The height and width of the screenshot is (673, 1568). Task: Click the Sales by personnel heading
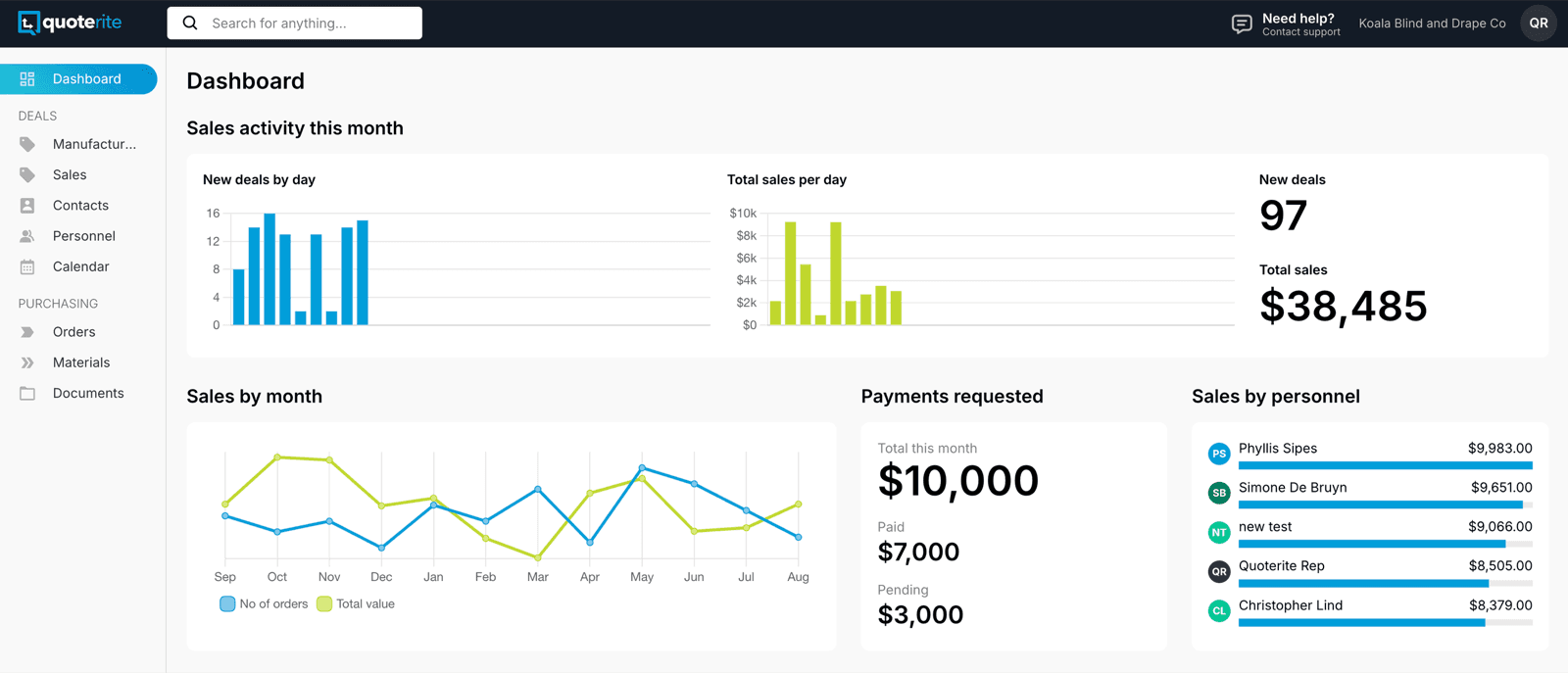coord(1276,397)
